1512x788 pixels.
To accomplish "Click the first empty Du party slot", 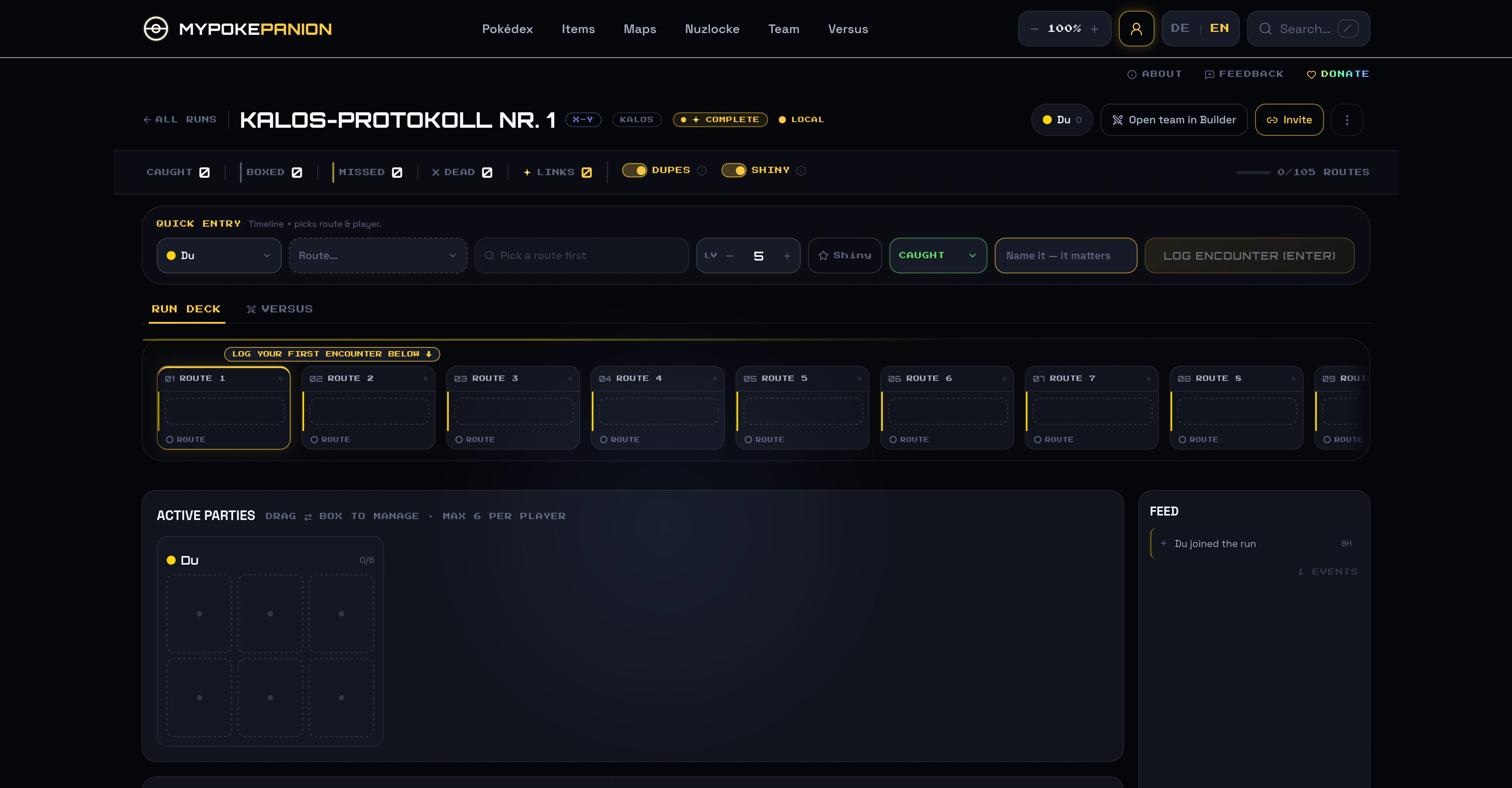I will [199, 613].
